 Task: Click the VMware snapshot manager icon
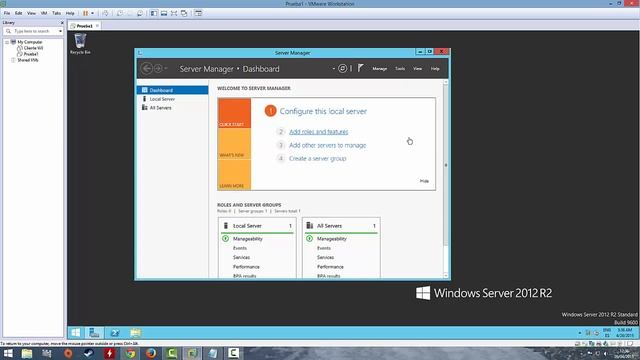pos(140,13)
